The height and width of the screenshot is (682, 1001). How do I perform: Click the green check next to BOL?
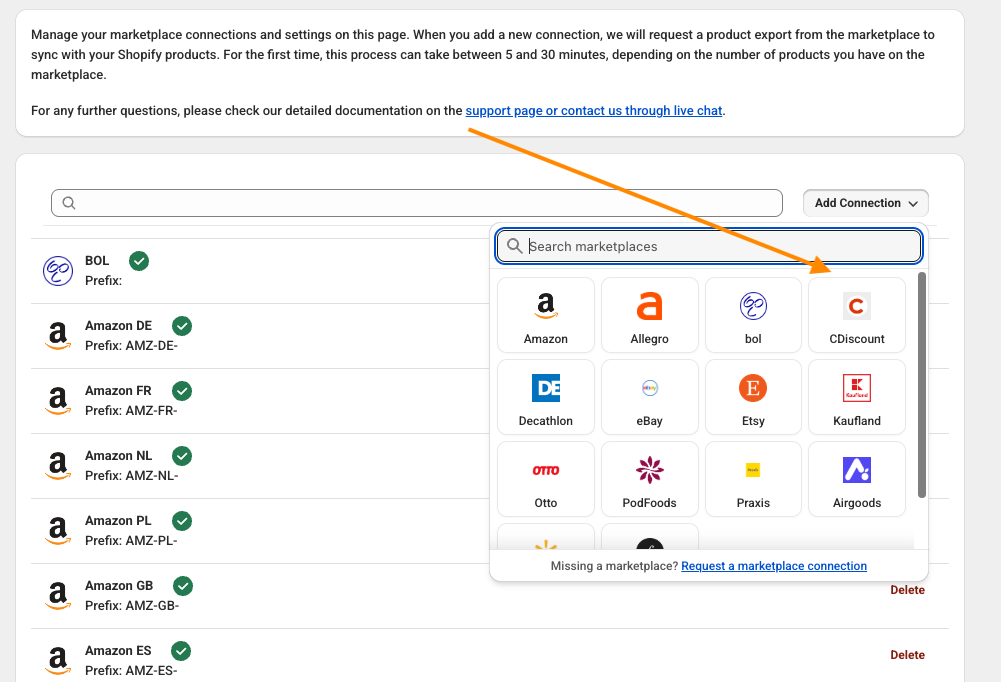(139, 261)
